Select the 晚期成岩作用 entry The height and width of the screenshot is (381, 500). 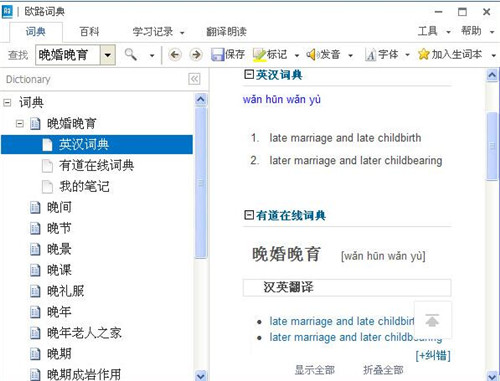tap(84, 374)
